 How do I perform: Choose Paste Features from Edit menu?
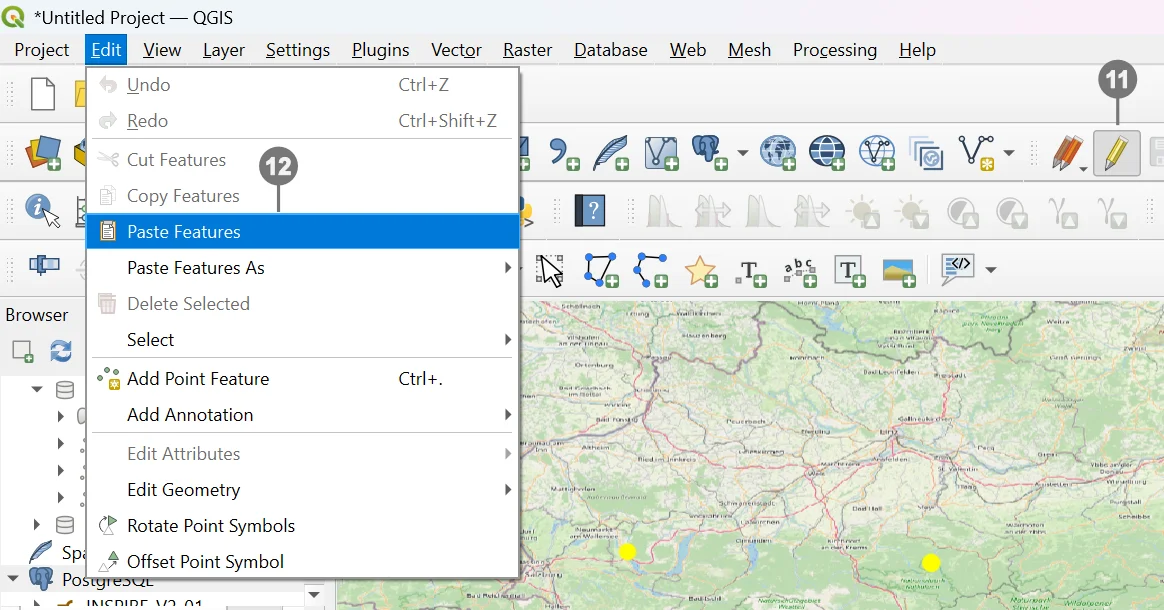click(184, 232)
